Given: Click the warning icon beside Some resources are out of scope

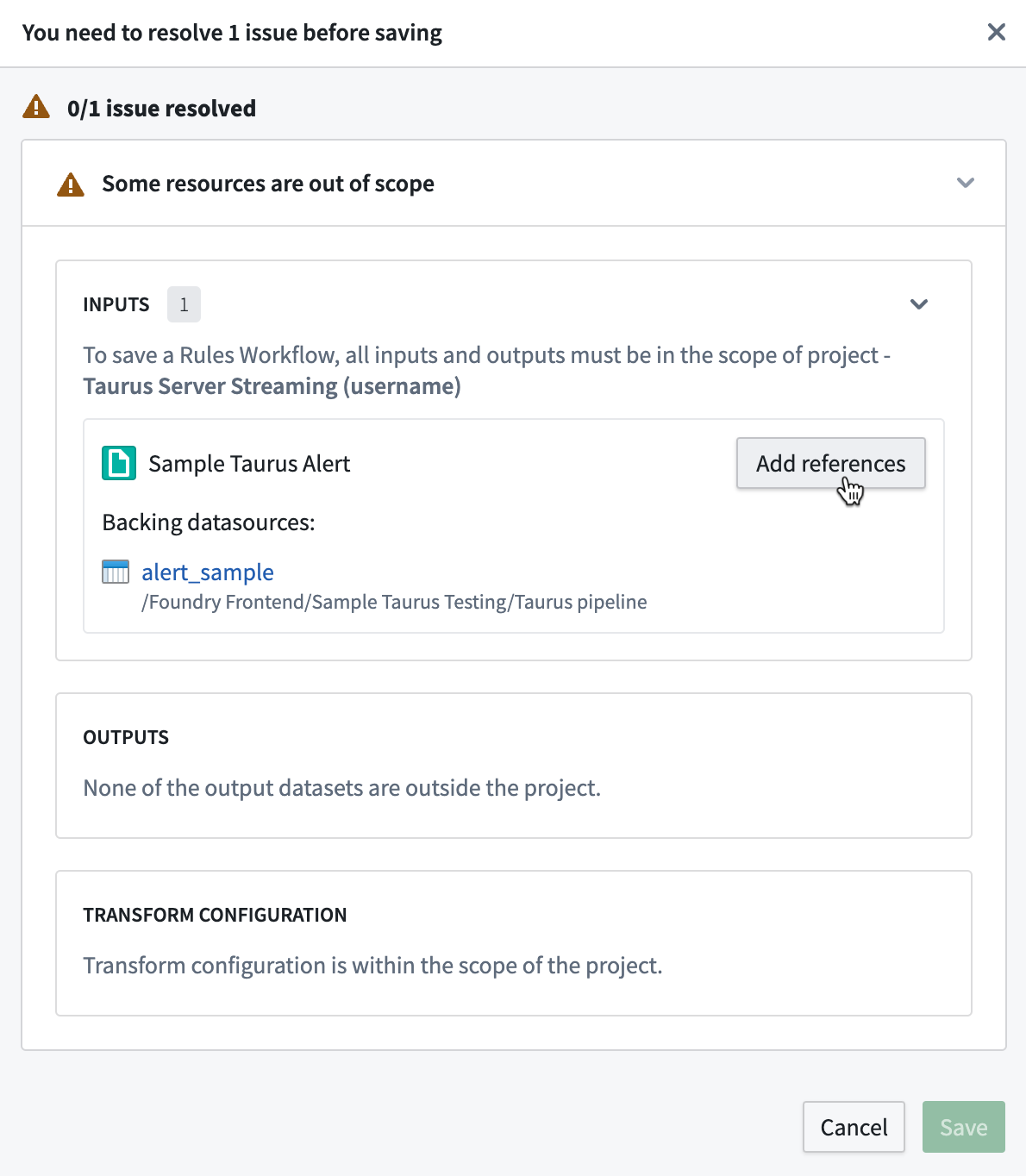Looking at the screenshot, I should (71, 184).
